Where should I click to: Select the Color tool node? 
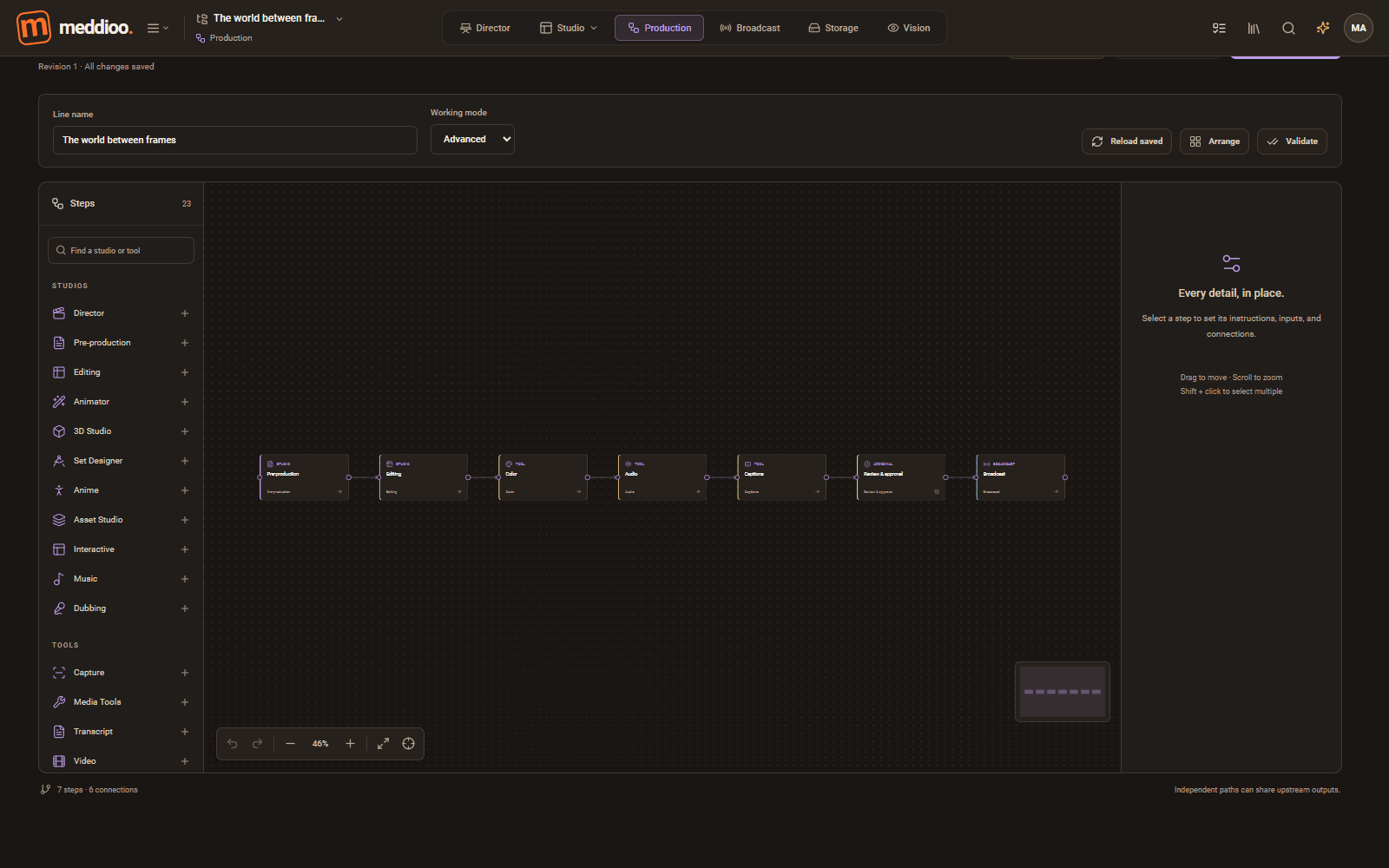[x=543, y=477]
